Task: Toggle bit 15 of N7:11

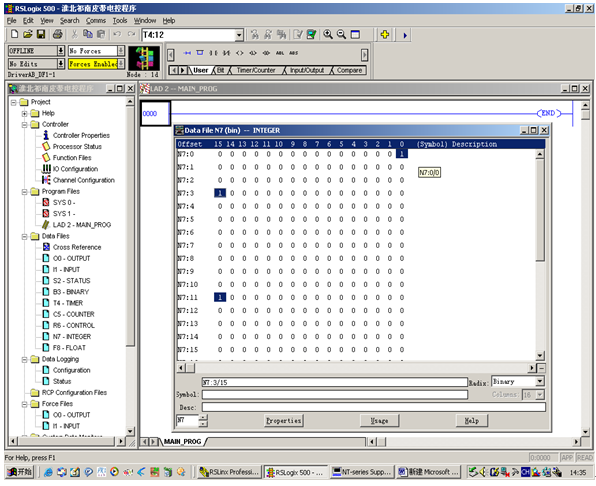Action: tap(220, 297)
